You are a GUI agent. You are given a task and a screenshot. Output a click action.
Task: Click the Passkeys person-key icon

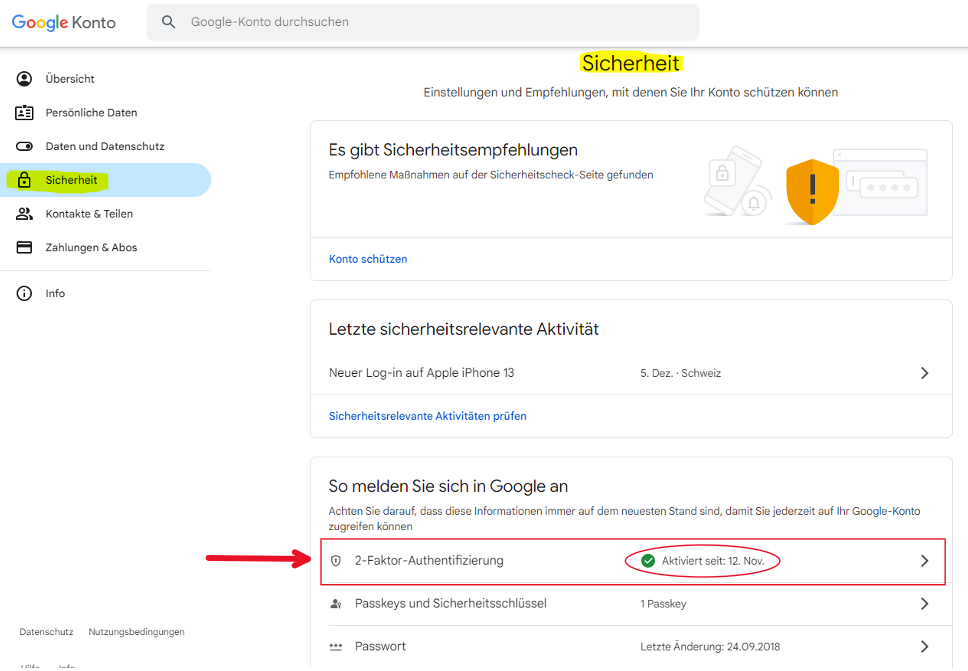click(x=336, y=604)
